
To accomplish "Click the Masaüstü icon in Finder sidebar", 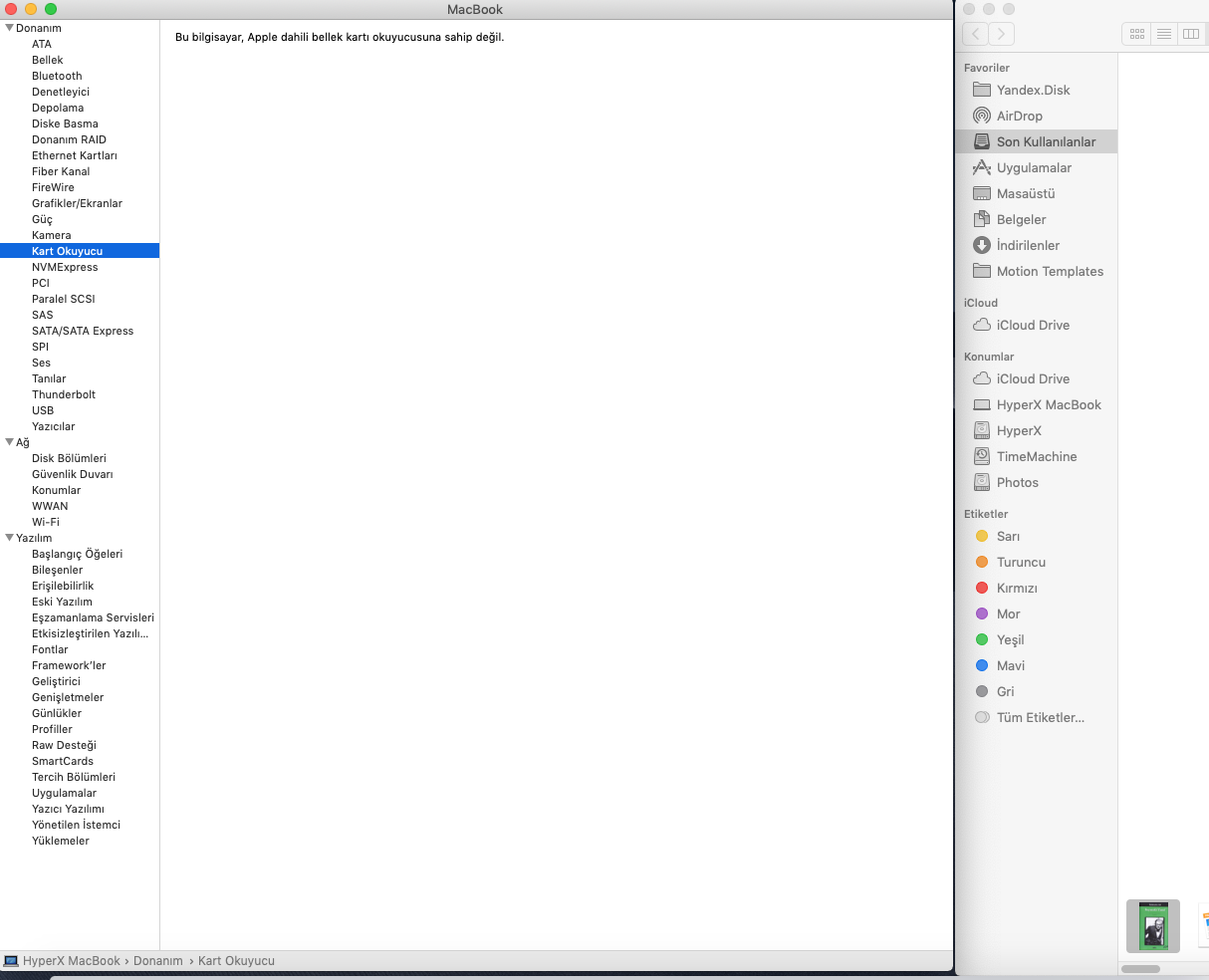I will point(982,193).
